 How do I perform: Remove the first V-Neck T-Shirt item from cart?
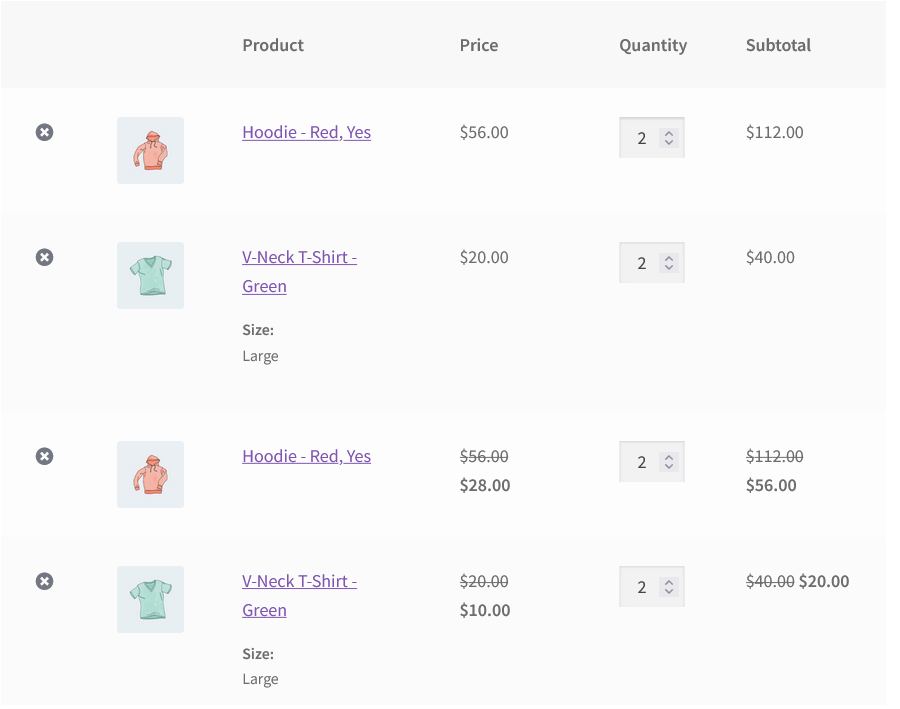coord(45,258)
